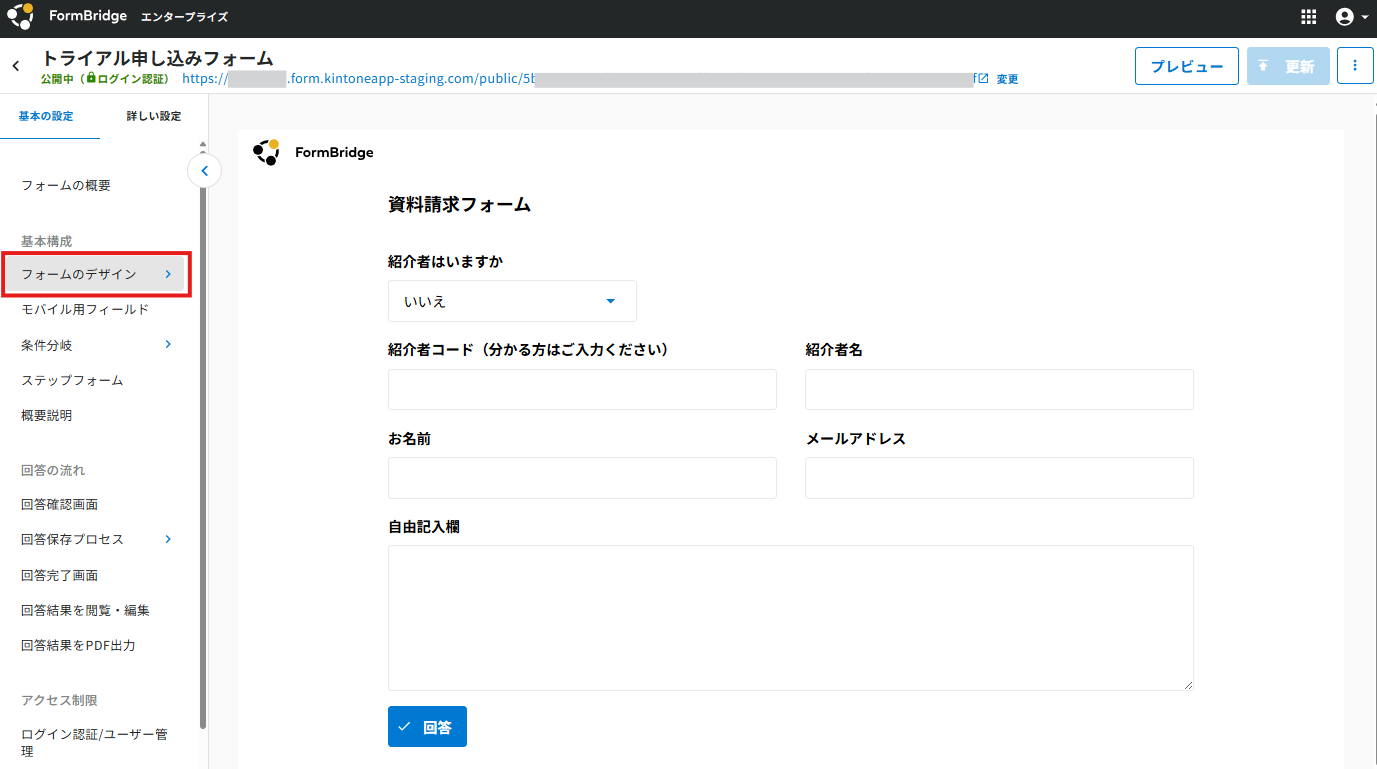Click the 基本構成 section header
The height and width of the screenshot is (769, 1377).
point(47,241)
